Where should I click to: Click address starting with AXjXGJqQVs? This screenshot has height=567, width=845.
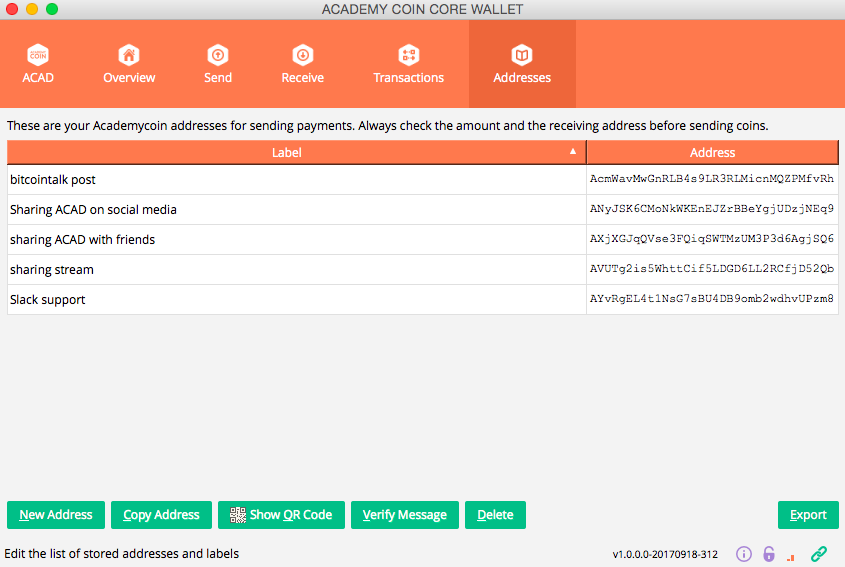(x=712, y=239)
